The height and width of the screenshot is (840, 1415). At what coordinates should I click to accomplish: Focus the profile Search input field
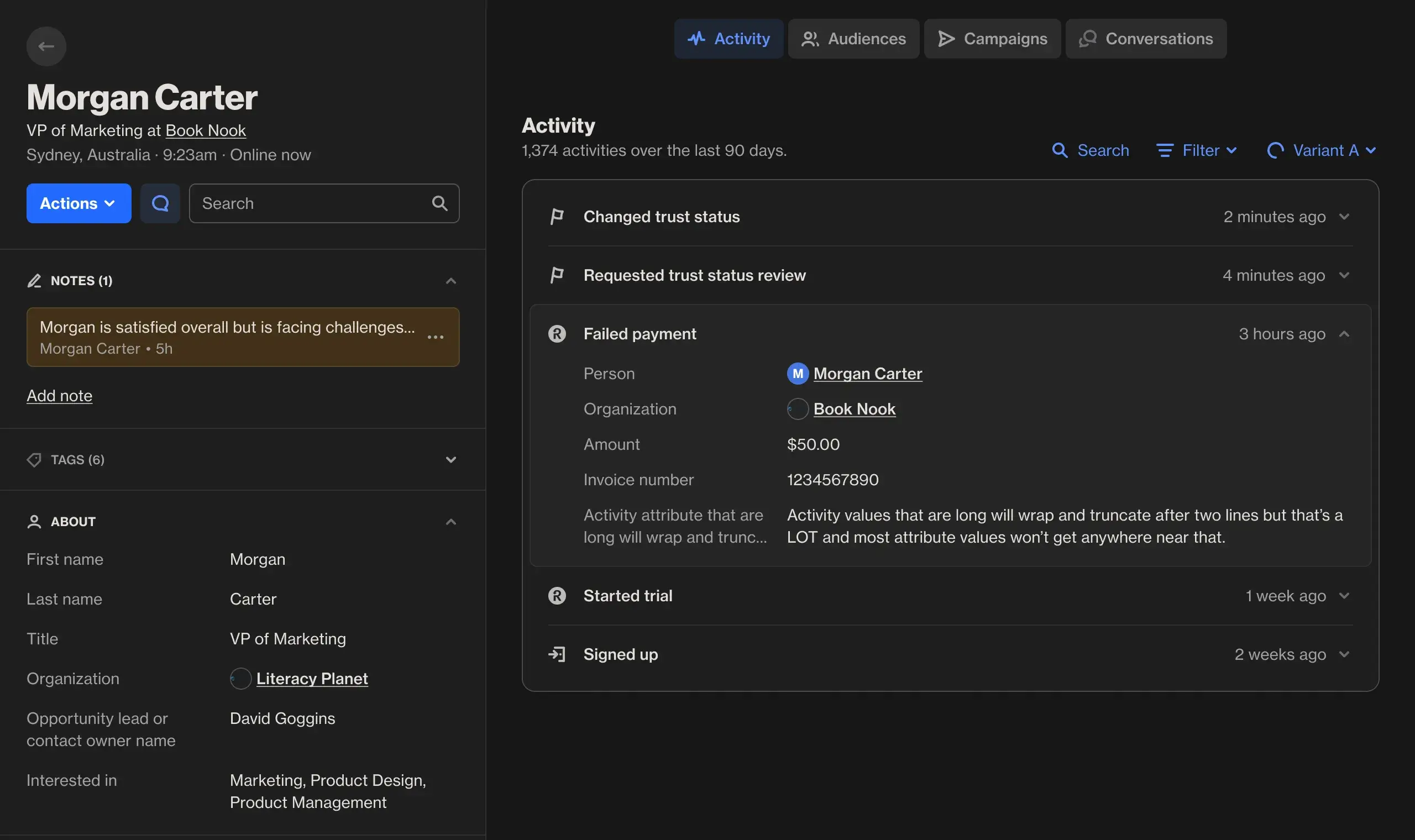[x=324, y=203]
